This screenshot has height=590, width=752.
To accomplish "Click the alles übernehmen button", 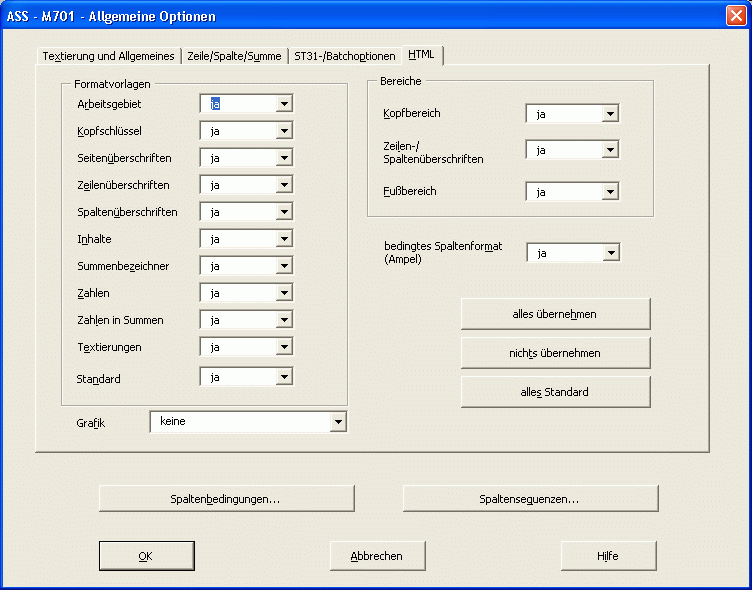I will (555, 314).
